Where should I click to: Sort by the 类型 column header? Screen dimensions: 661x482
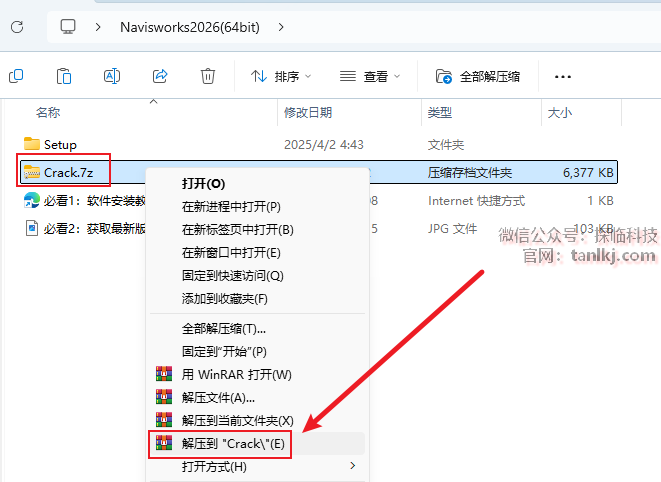pyautogui.click(x=440, y=113)
